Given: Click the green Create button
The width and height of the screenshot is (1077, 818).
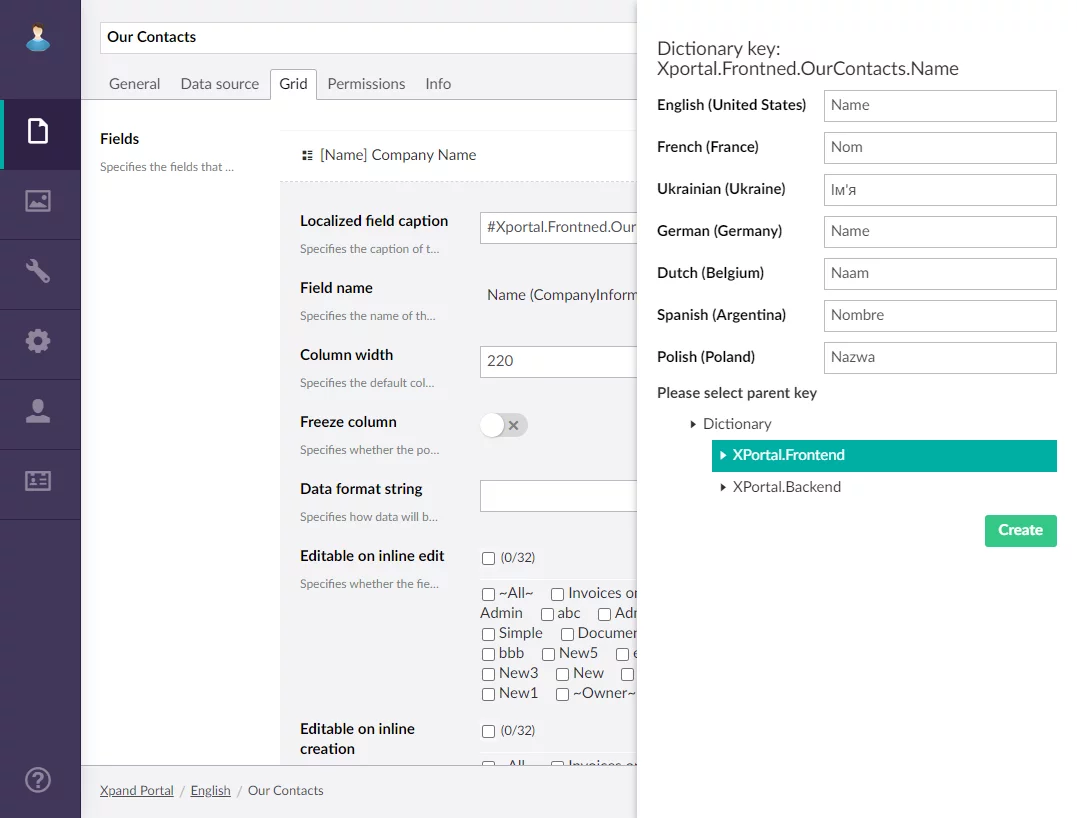Looking at the screenshot, I should tap(1020, 530).
